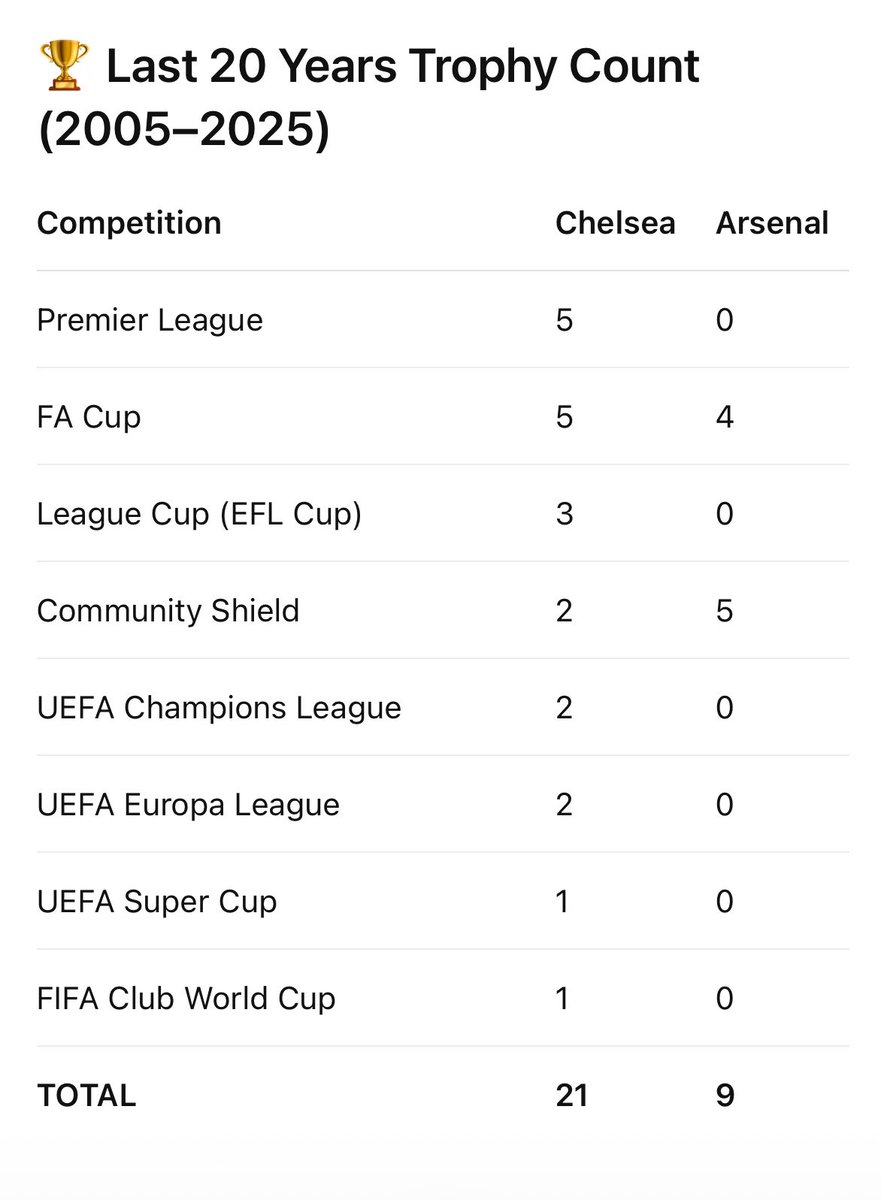Click the TOTAL row label
This screenshot has height=1200, width=881.
point(86,1095)
